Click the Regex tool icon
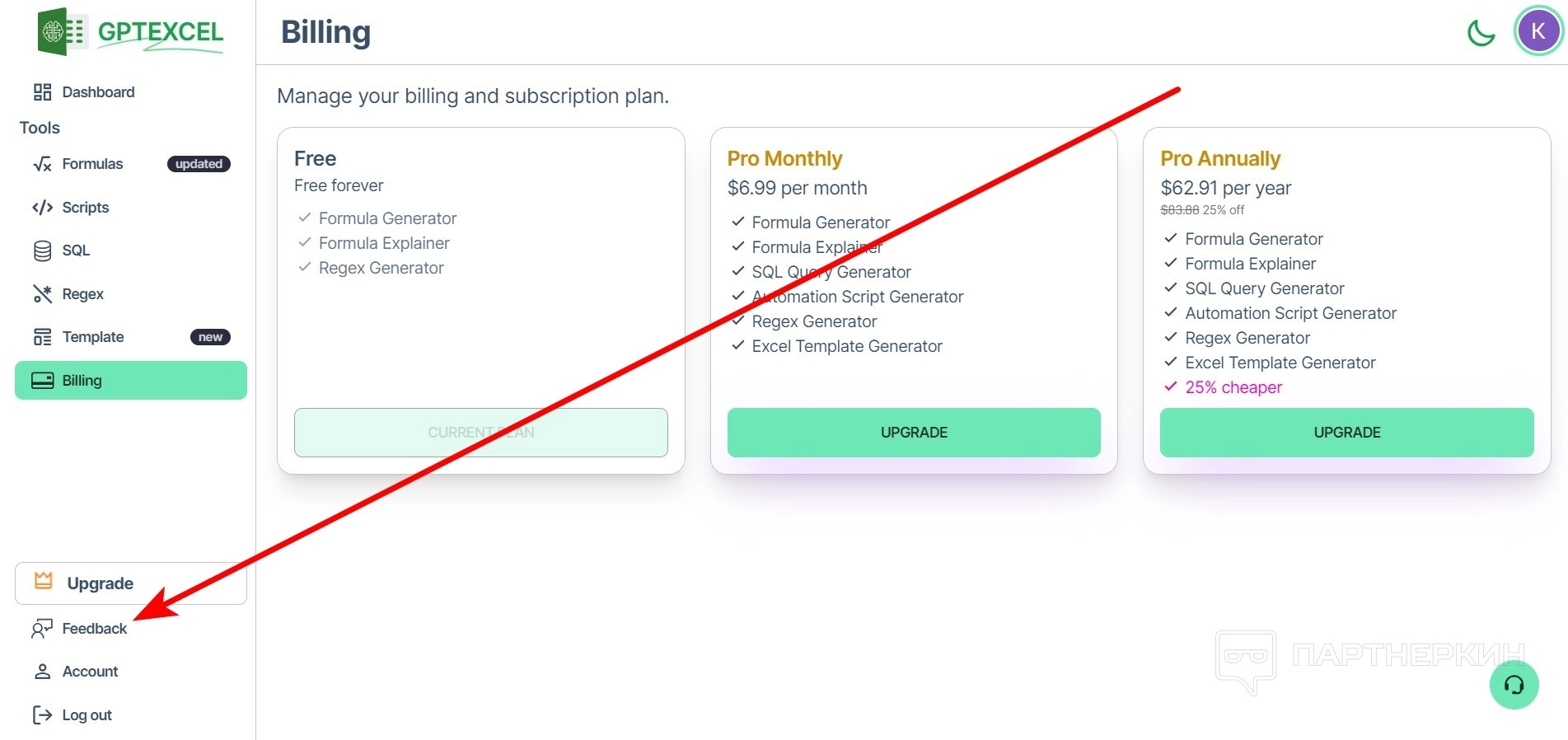This screenshot has height=740, width=1568. (42, 294)
